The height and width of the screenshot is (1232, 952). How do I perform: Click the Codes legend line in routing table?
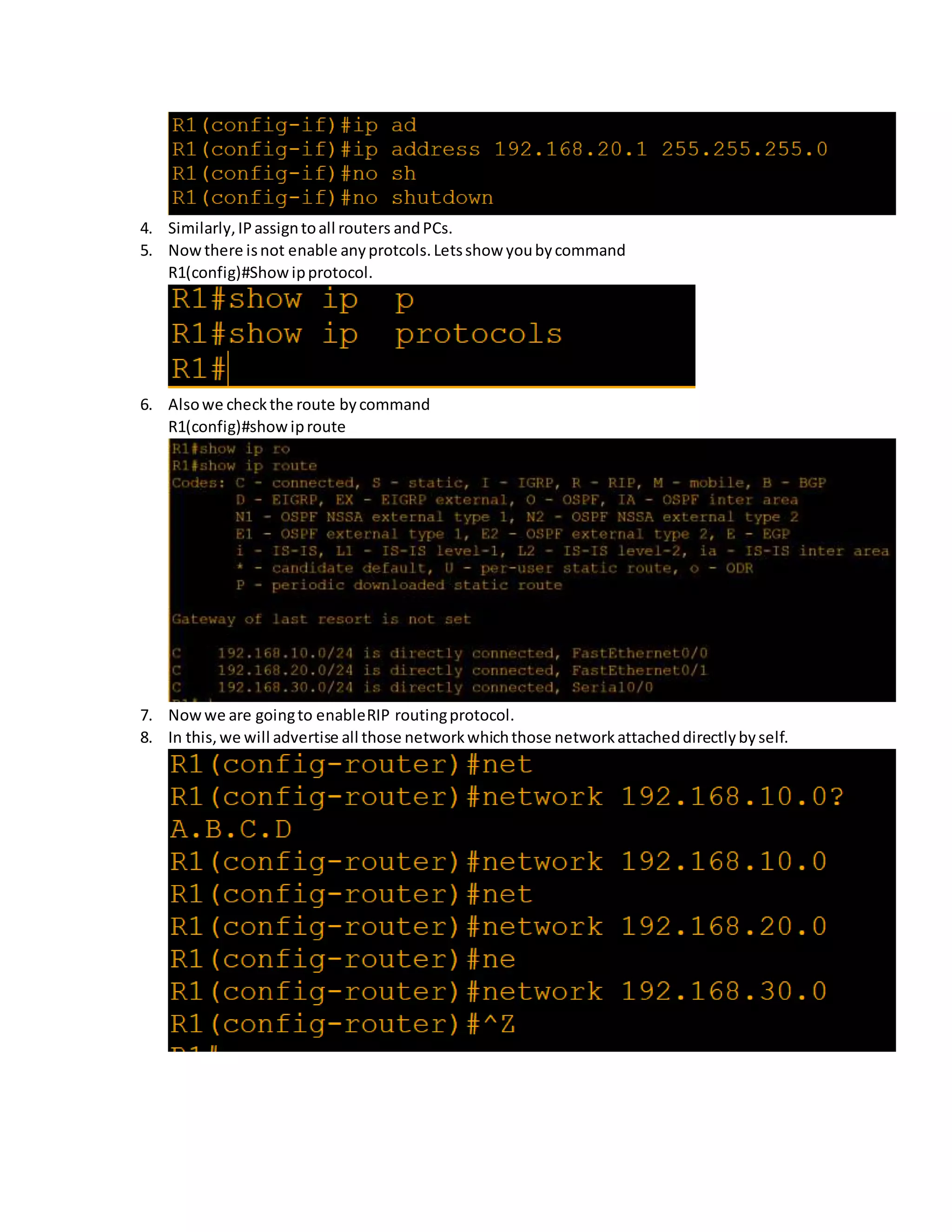(x=499, y=483)
